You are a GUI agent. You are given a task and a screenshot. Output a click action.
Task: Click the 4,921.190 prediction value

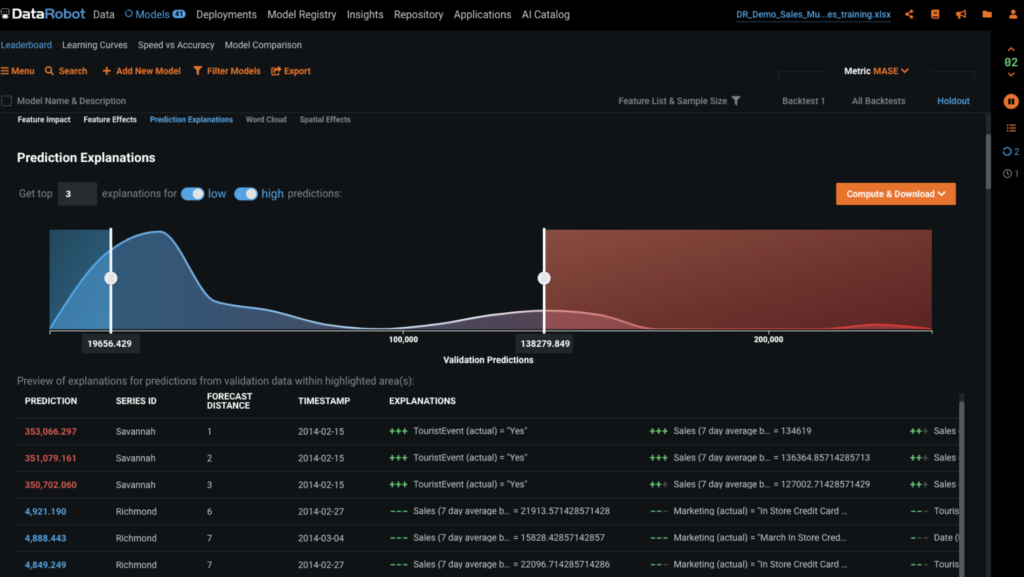pos(45,512)
